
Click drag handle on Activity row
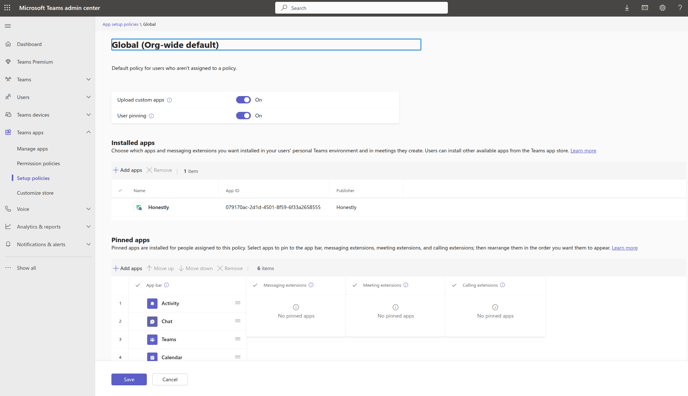237,303
